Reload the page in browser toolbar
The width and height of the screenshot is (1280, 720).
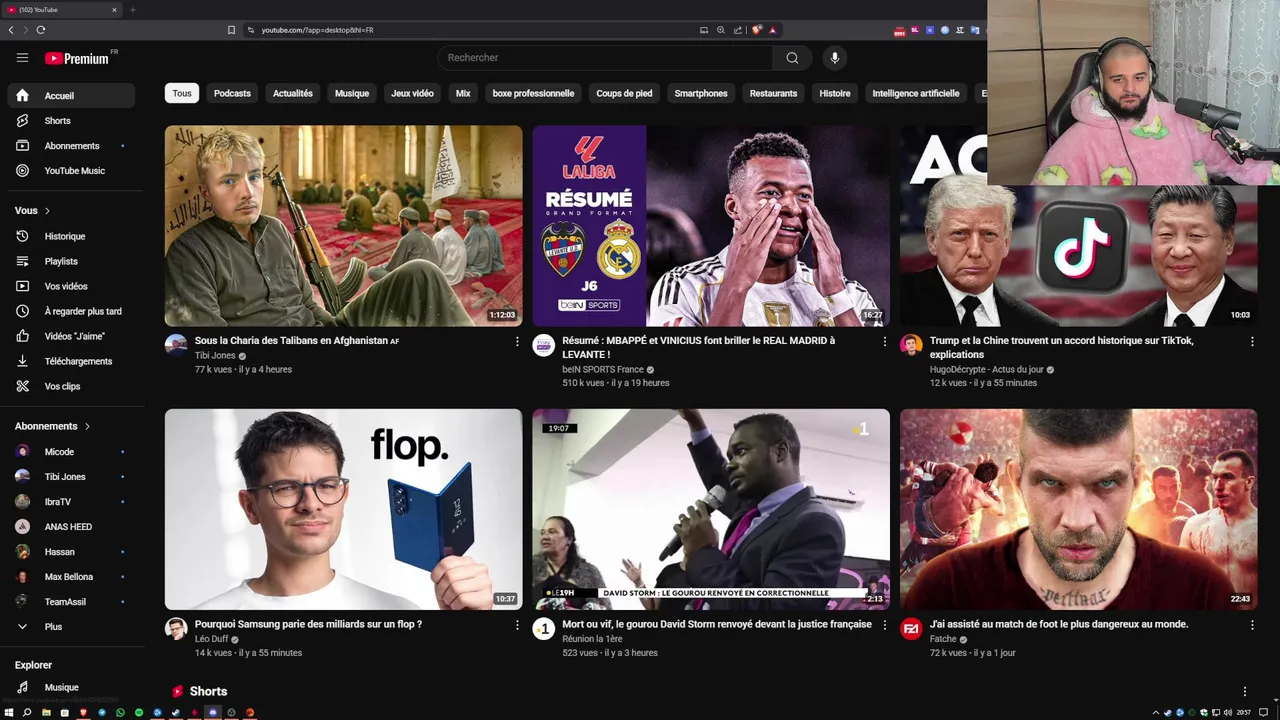click(41, 30)
